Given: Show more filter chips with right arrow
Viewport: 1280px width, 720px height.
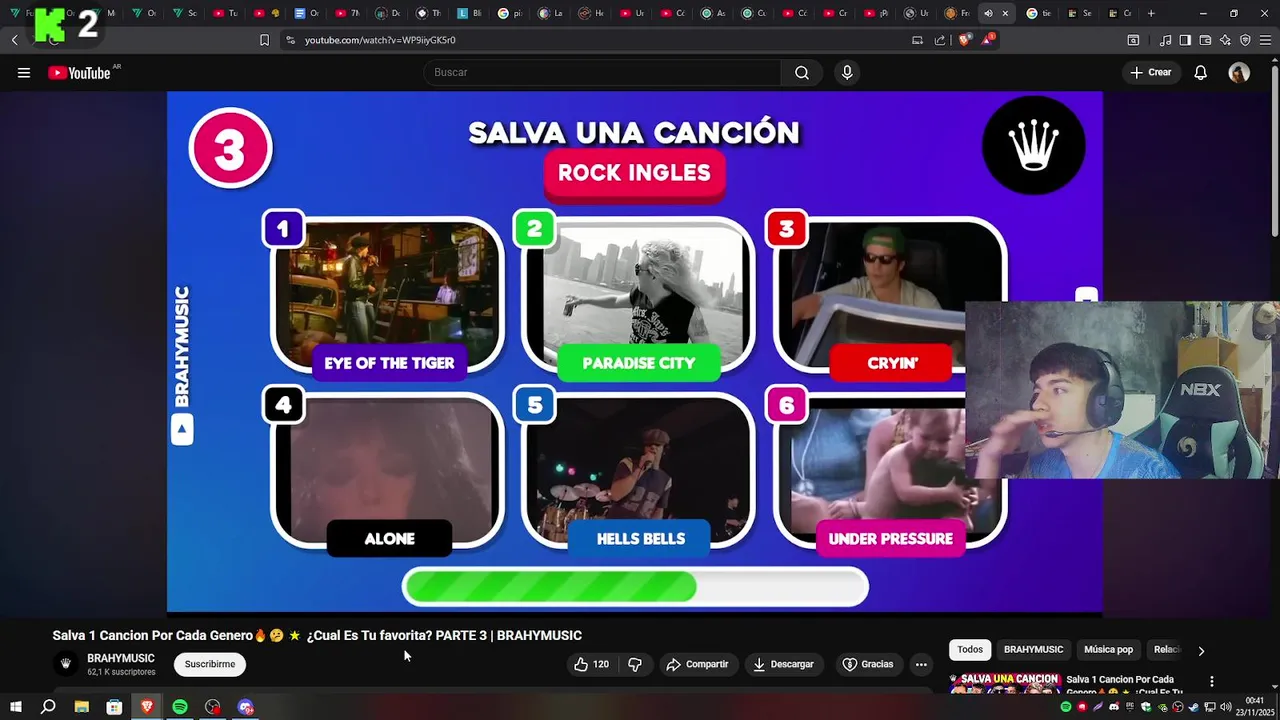Looking at the screenshot, I should coord(1201,650).
